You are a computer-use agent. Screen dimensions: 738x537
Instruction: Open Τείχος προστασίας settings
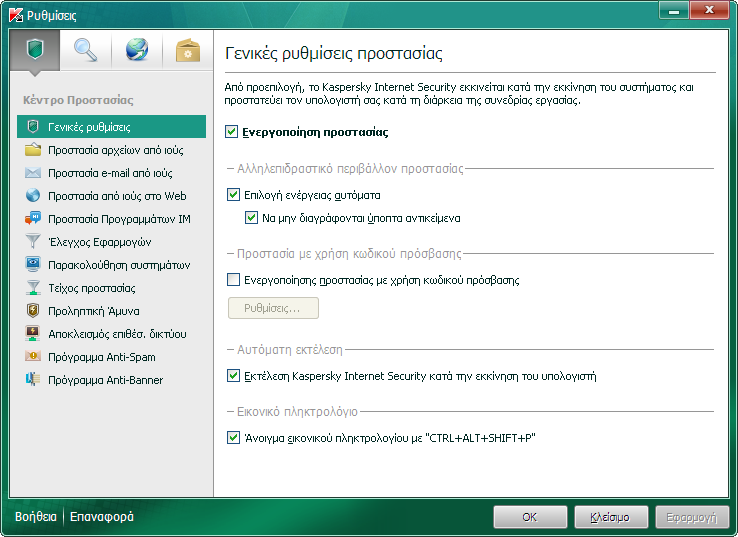point(112,288)
